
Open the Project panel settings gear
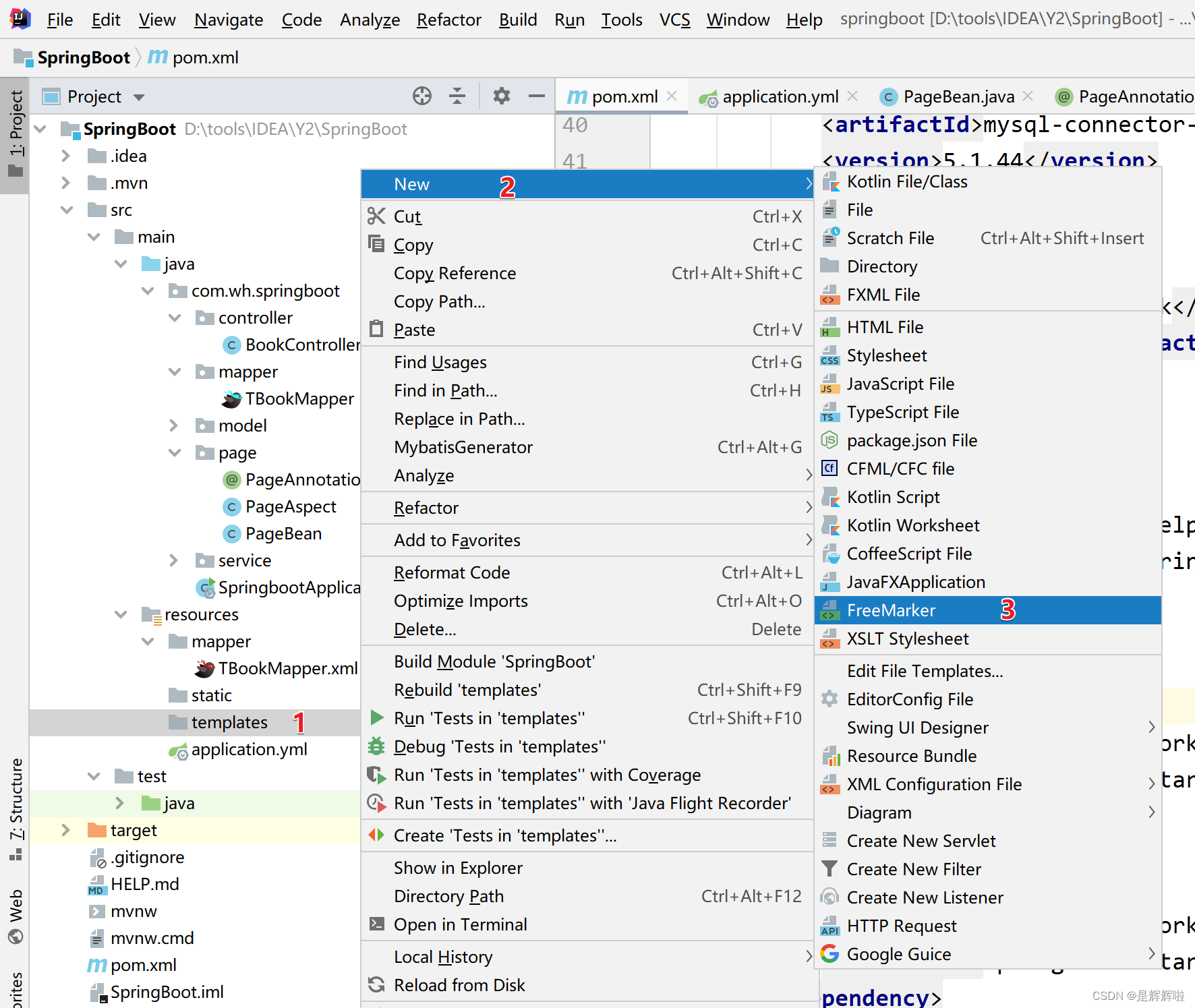coord(501,96)
